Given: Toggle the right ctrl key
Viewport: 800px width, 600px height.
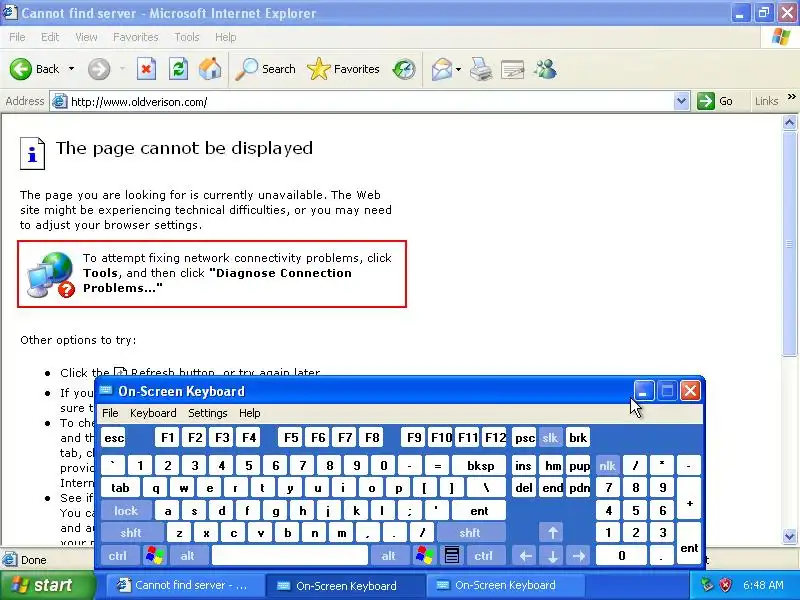Looking at the screenshot, I should (484, 555).
